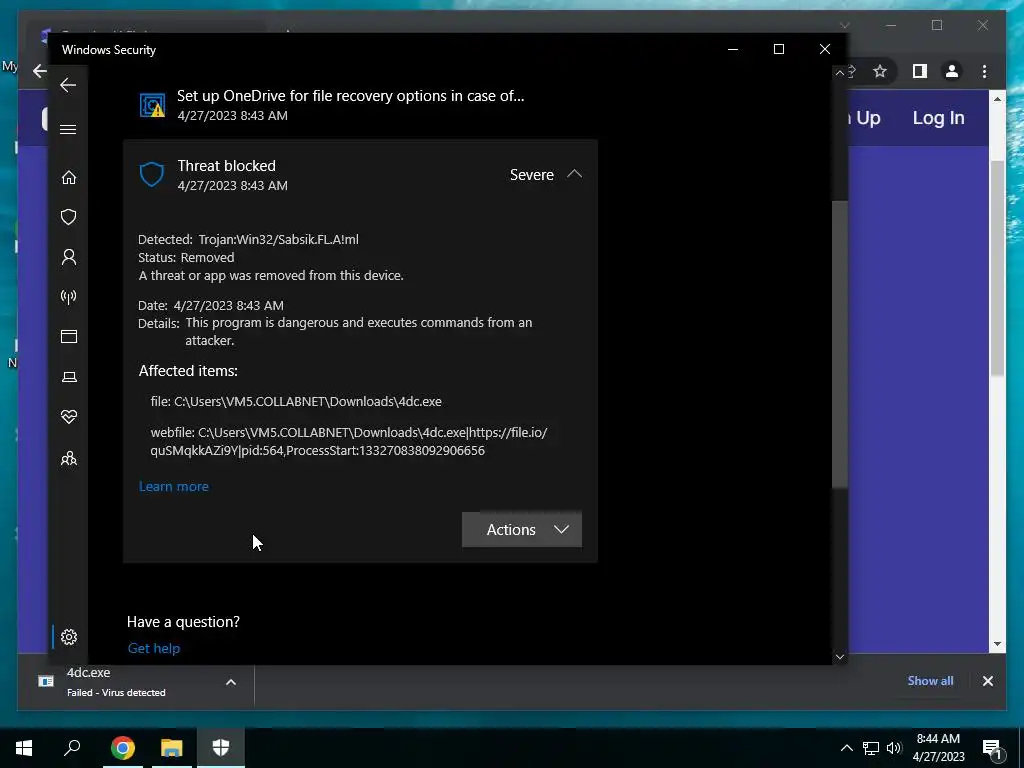Open Device security laptop icon

(x=69, y=377)
